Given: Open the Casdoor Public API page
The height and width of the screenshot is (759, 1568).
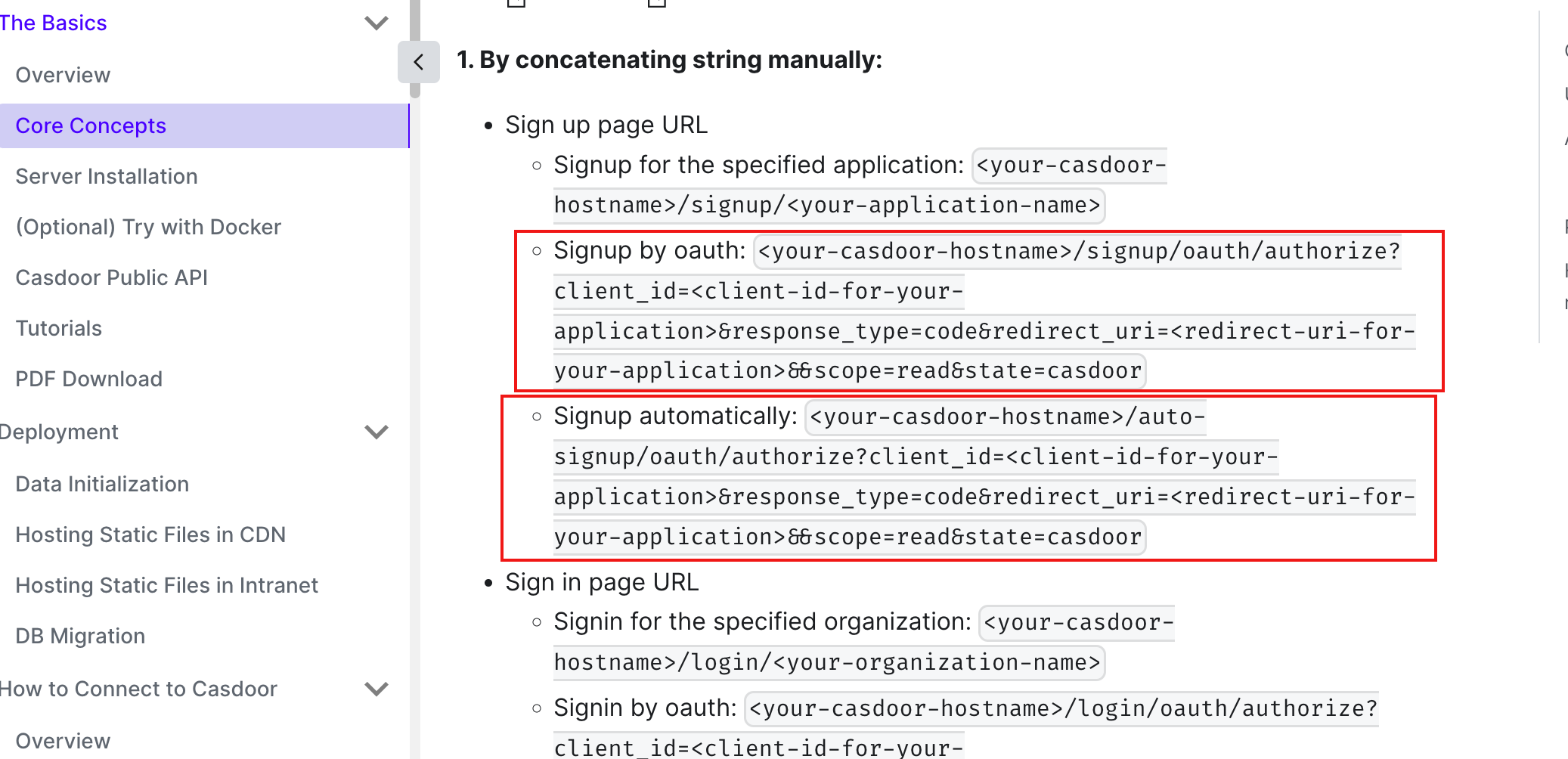Looking at the screenshot, I should [111, 277].
